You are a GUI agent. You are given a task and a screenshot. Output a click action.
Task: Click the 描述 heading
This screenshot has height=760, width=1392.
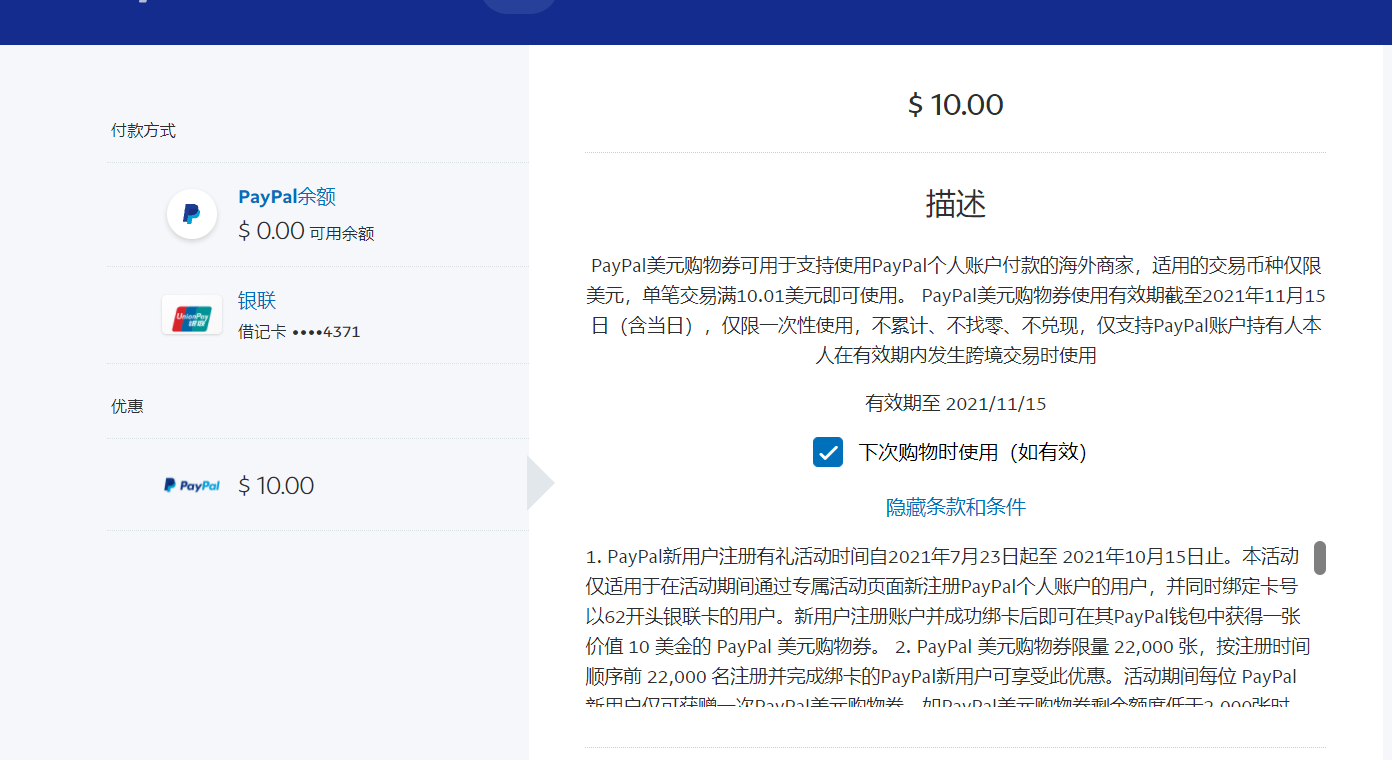point(956,204)
